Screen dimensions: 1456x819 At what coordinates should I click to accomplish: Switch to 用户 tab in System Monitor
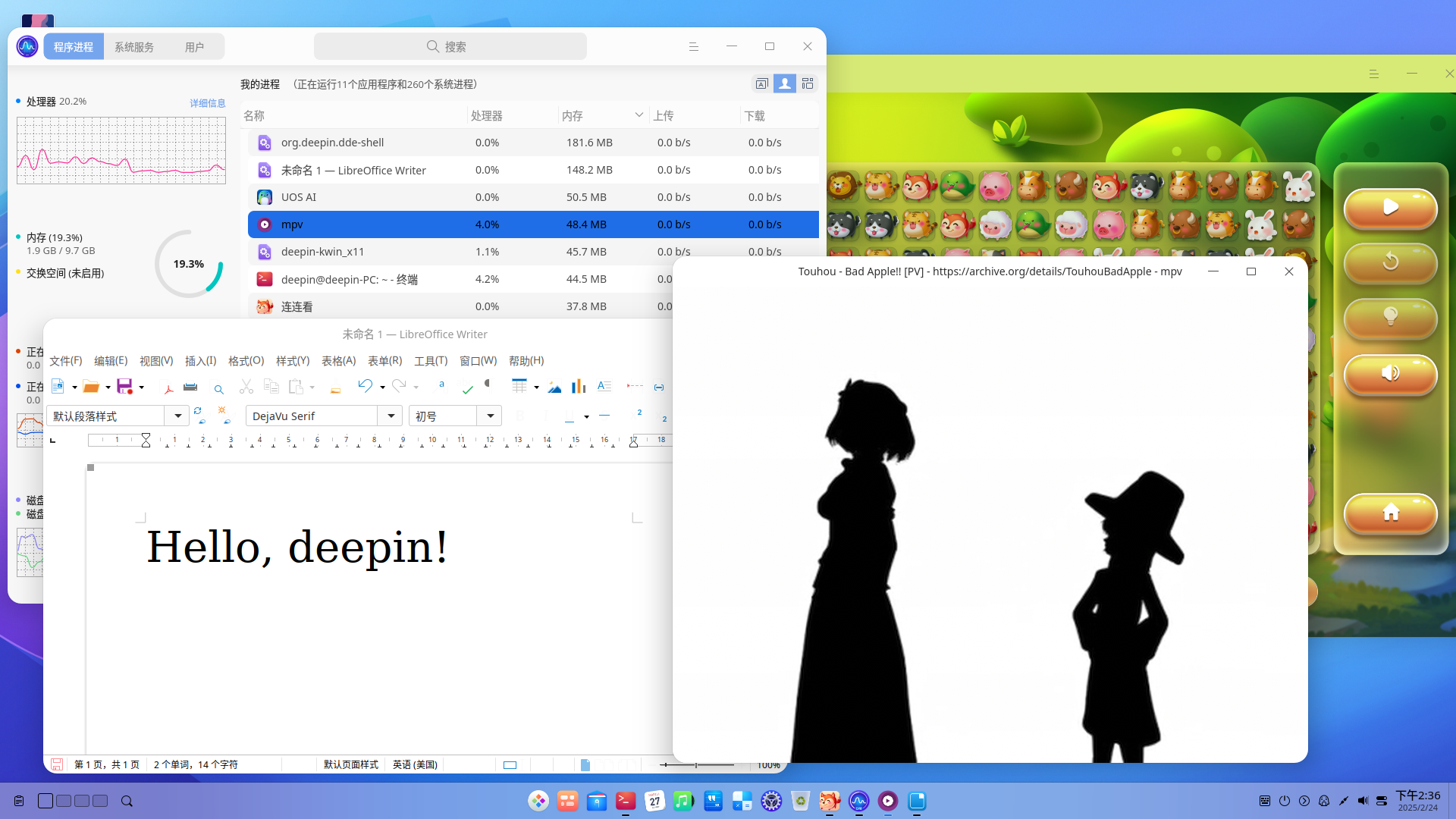coord(194,47)
